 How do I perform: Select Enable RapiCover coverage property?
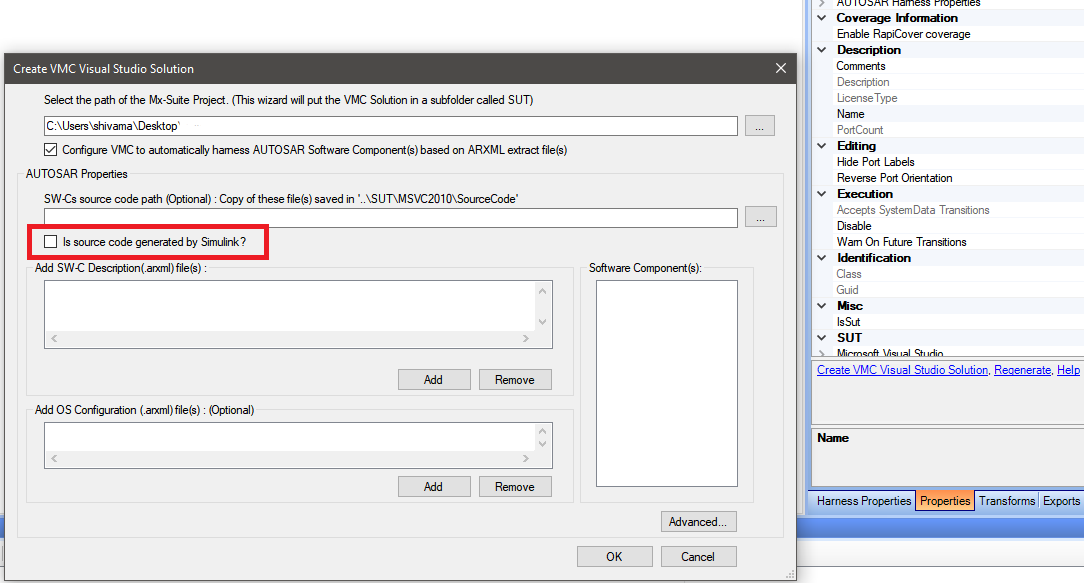click(x=903, y=34)
